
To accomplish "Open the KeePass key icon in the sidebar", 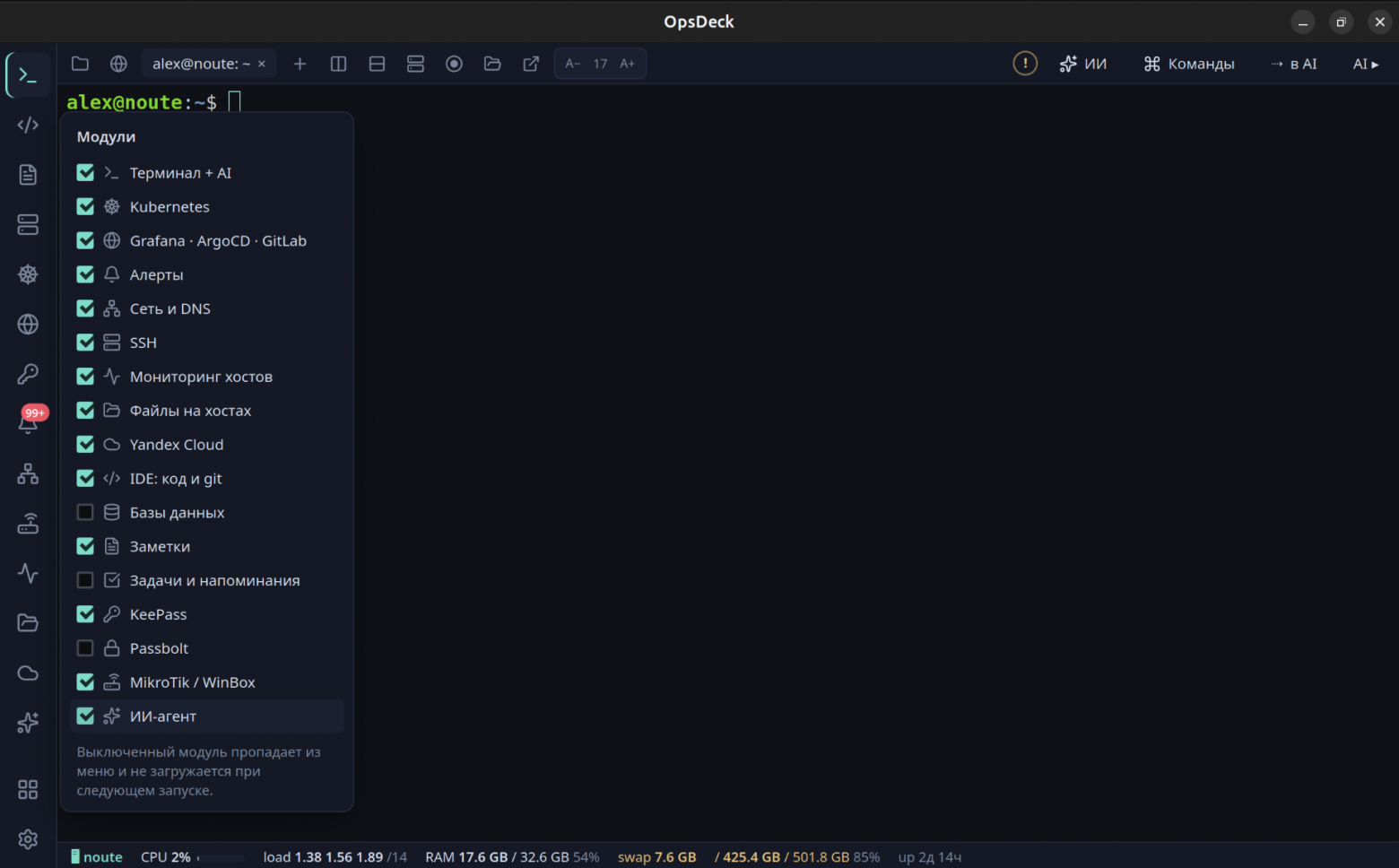I will click(28, 374).
